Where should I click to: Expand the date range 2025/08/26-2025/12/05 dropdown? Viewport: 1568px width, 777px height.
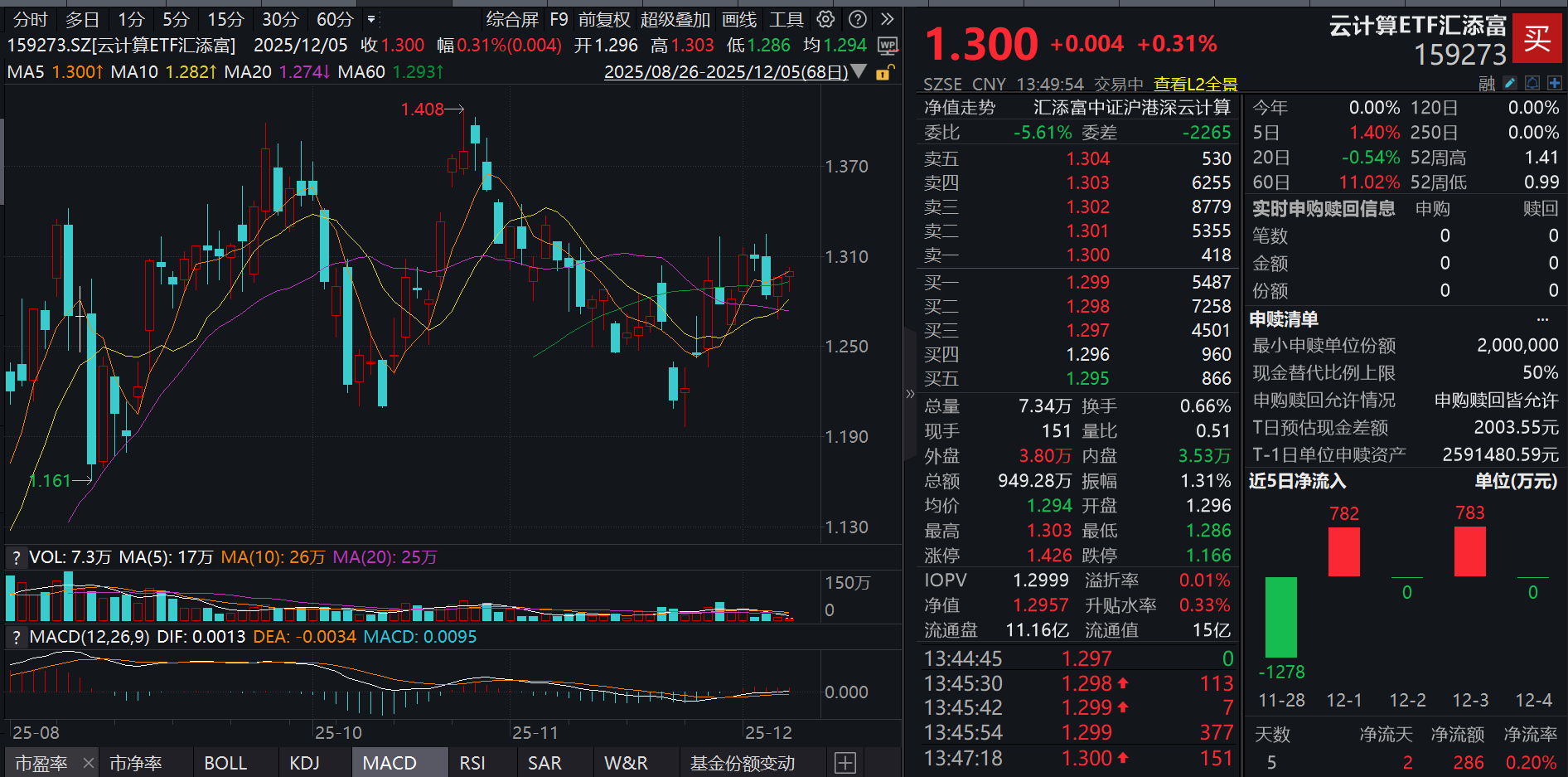[859, 72]
